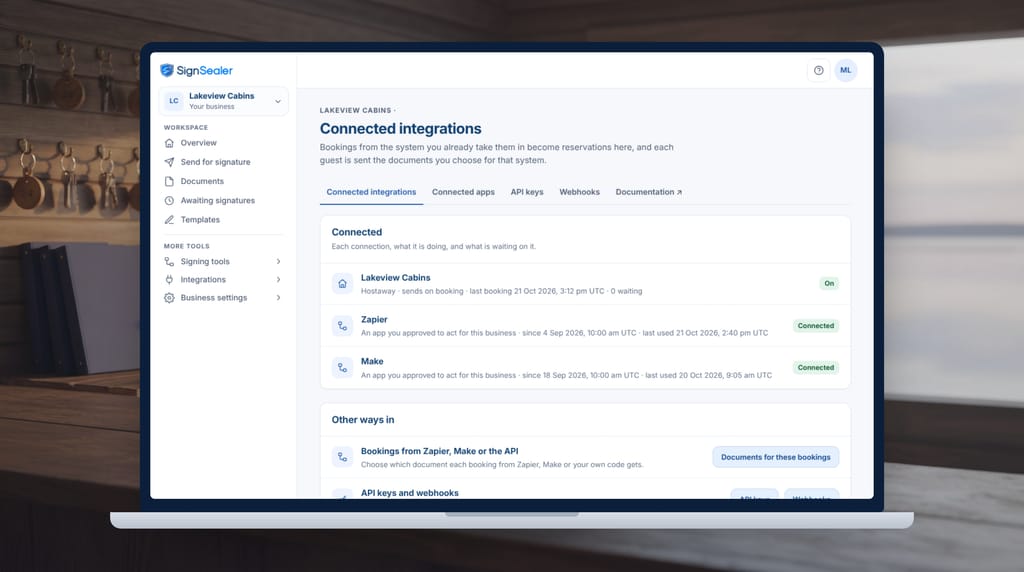This screenshot has width=1024, height=572.
Task: Open the help question mark icon
Action: [818, 71]
